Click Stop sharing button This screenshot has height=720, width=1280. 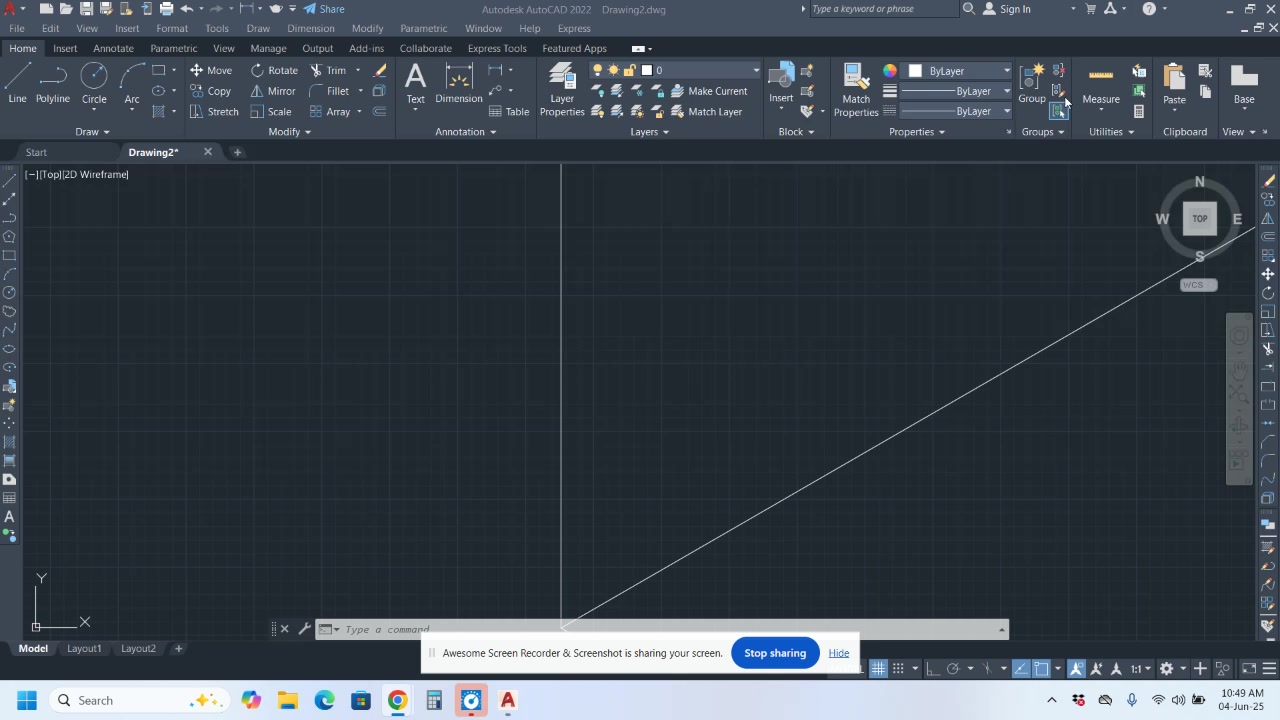point(775,653)
